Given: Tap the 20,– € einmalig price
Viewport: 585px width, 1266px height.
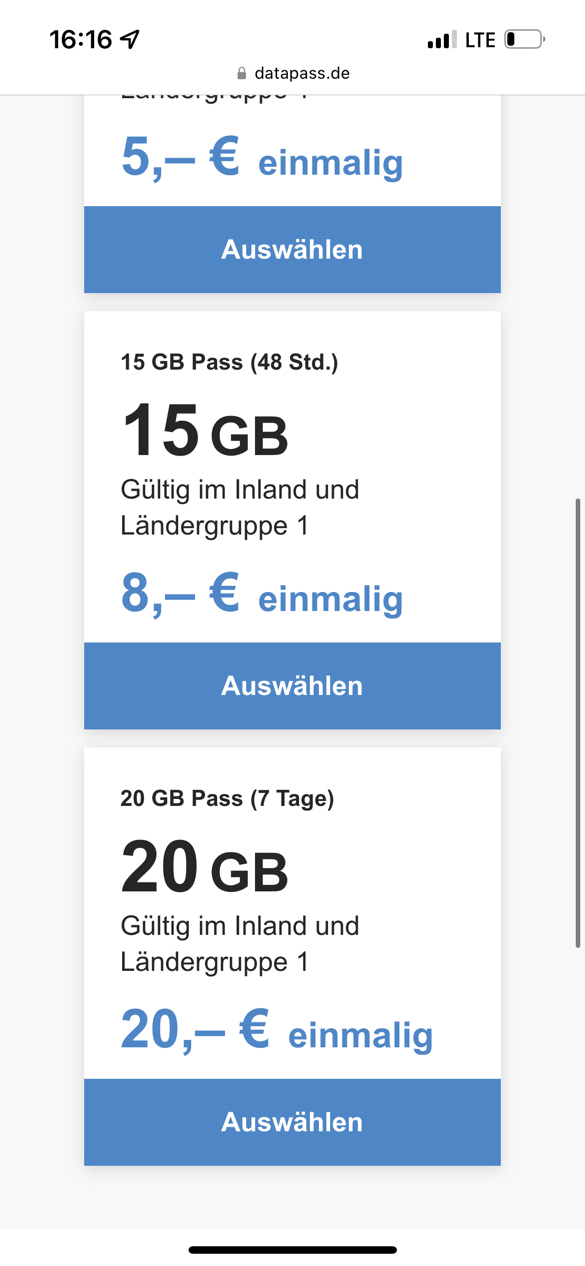Looking at the screenshot, I should [277, 1031].
